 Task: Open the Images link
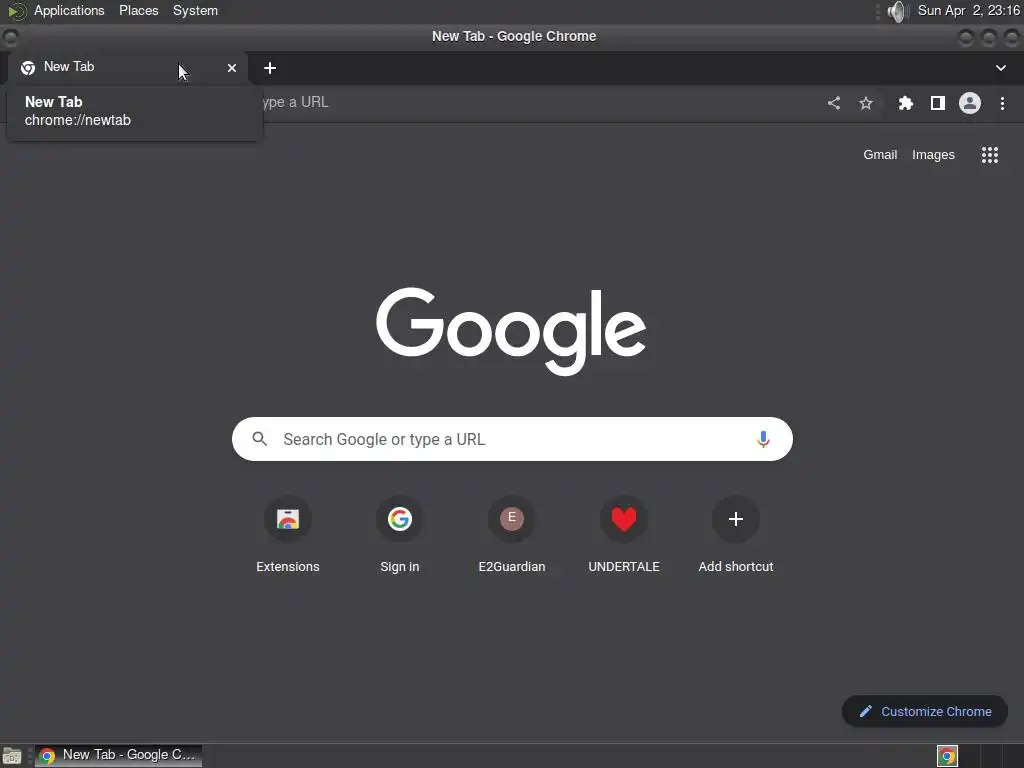933,155
